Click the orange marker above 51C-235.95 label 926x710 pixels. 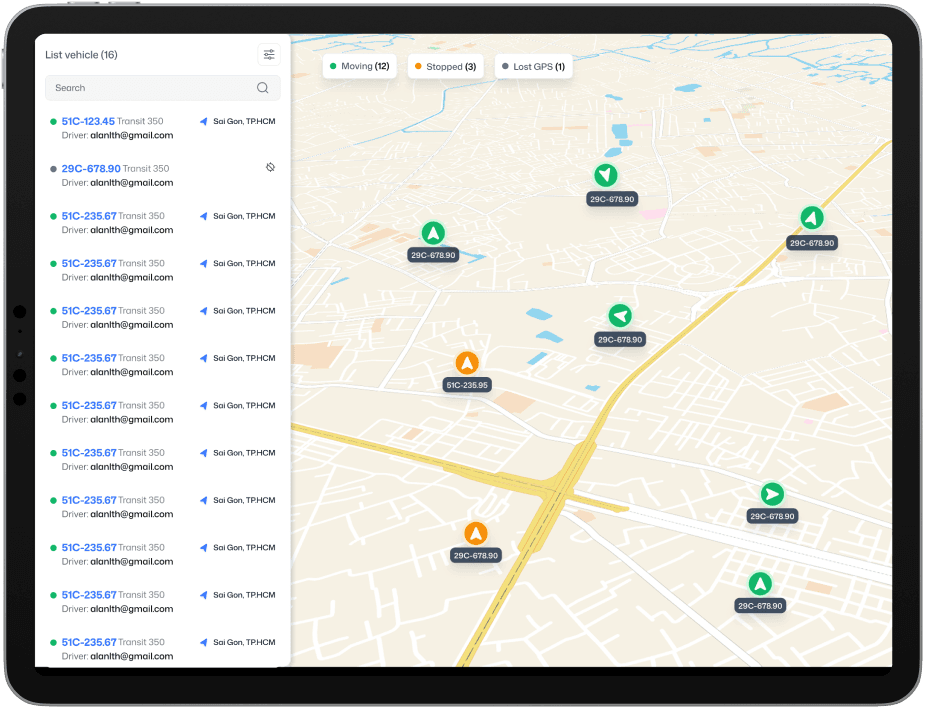467,363
